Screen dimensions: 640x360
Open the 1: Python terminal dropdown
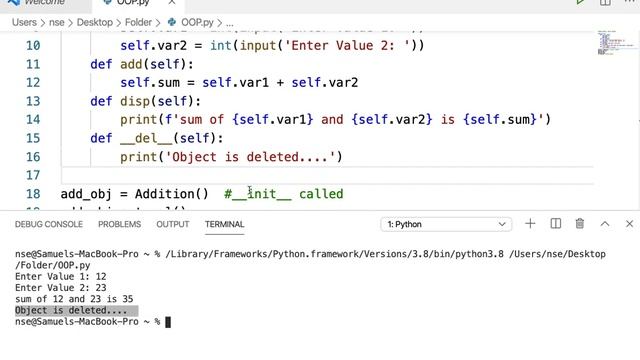(x=446, y=224)
